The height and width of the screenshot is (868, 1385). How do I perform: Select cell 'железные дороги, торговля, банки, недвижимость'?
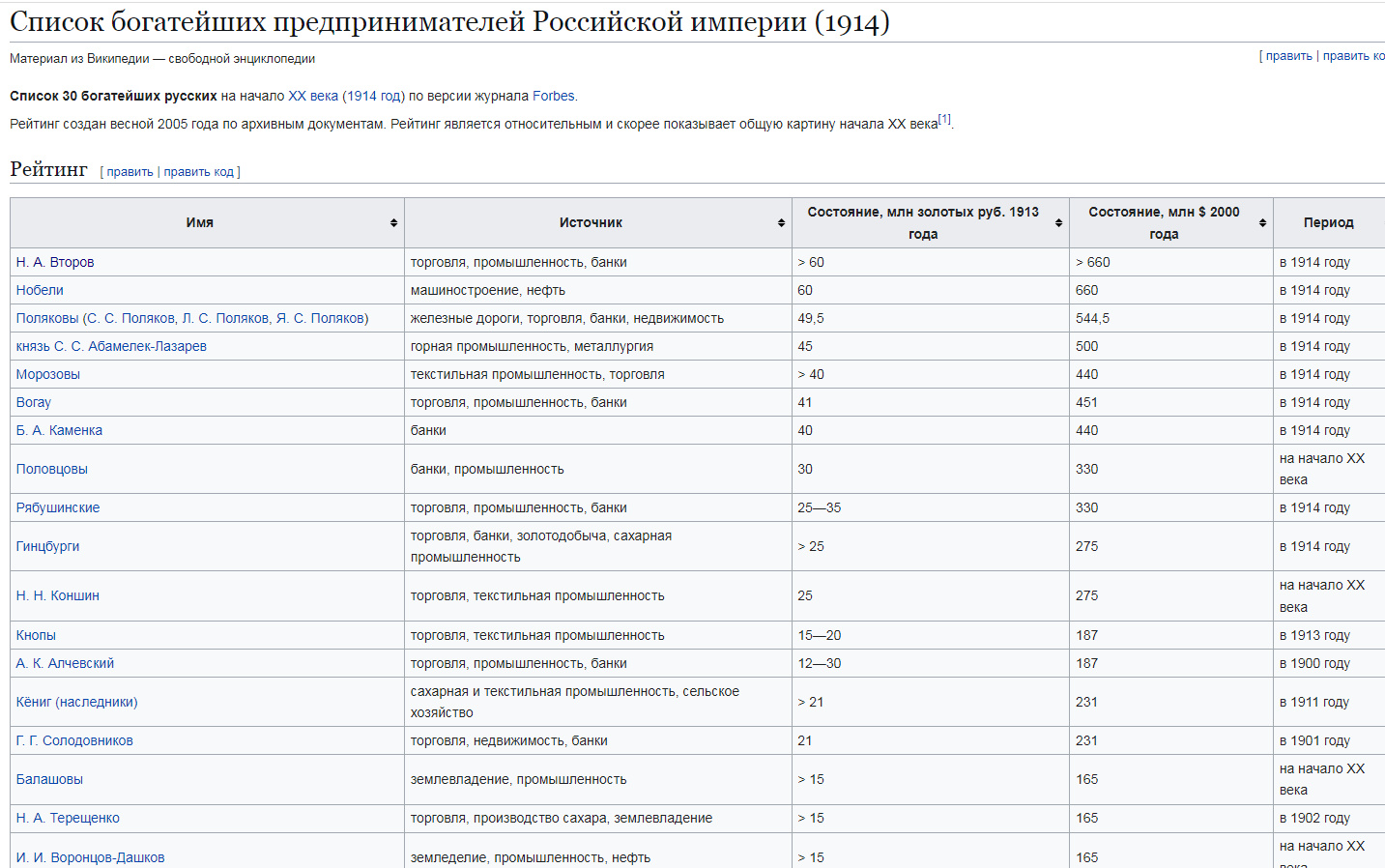pyautogui.click(x=598, y=318)
